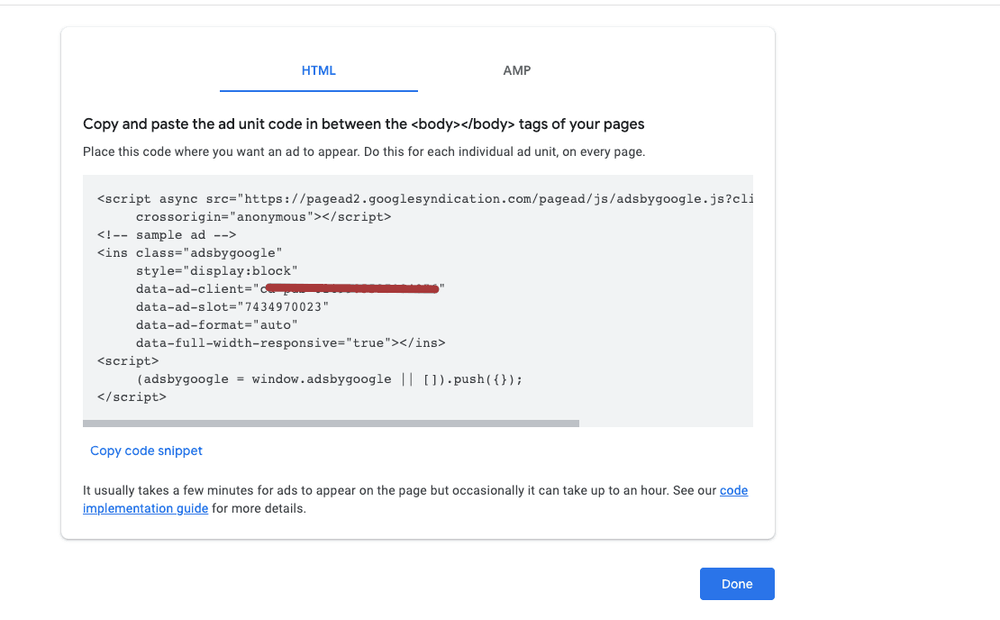Click the data-full-width-responsive true line
Viewport: 1000px width, 620px height.
(x=290, y=342)
